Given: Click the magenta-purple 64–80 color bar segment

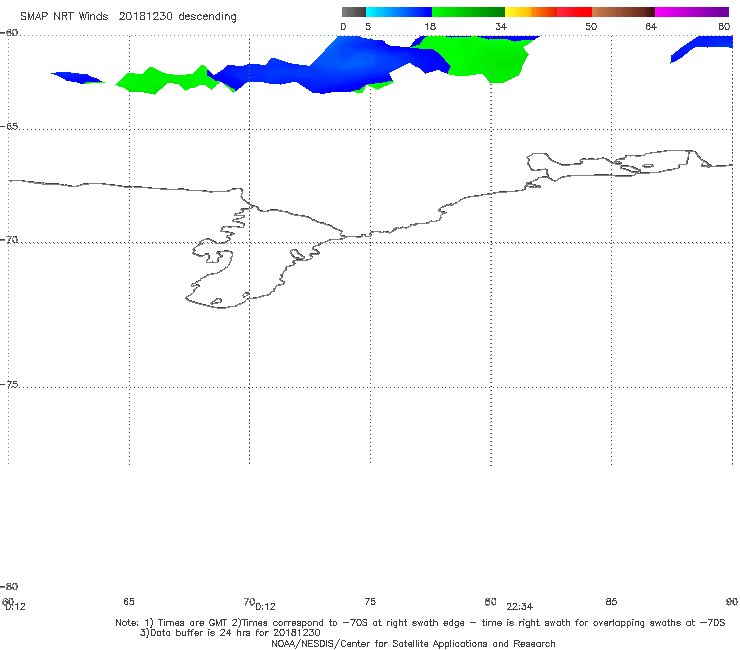Looking at the screenshot, I should pyautogui.click(x=692, y=12).
